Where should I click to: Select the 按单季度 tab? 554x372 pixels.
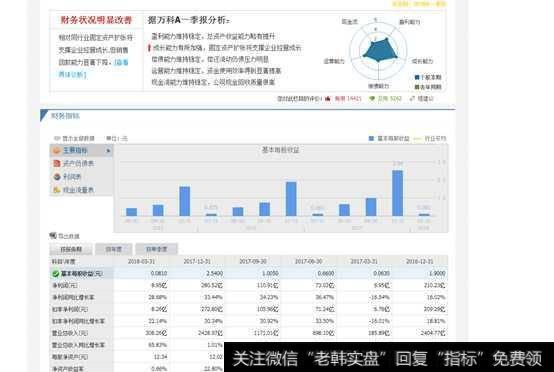click(157, 249)
